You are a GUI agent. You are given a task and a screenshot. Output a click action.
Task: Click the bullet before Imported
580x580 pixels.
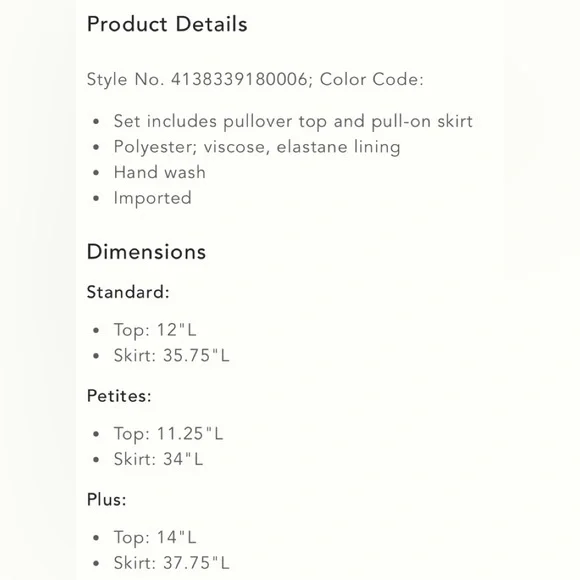point(96,198)
